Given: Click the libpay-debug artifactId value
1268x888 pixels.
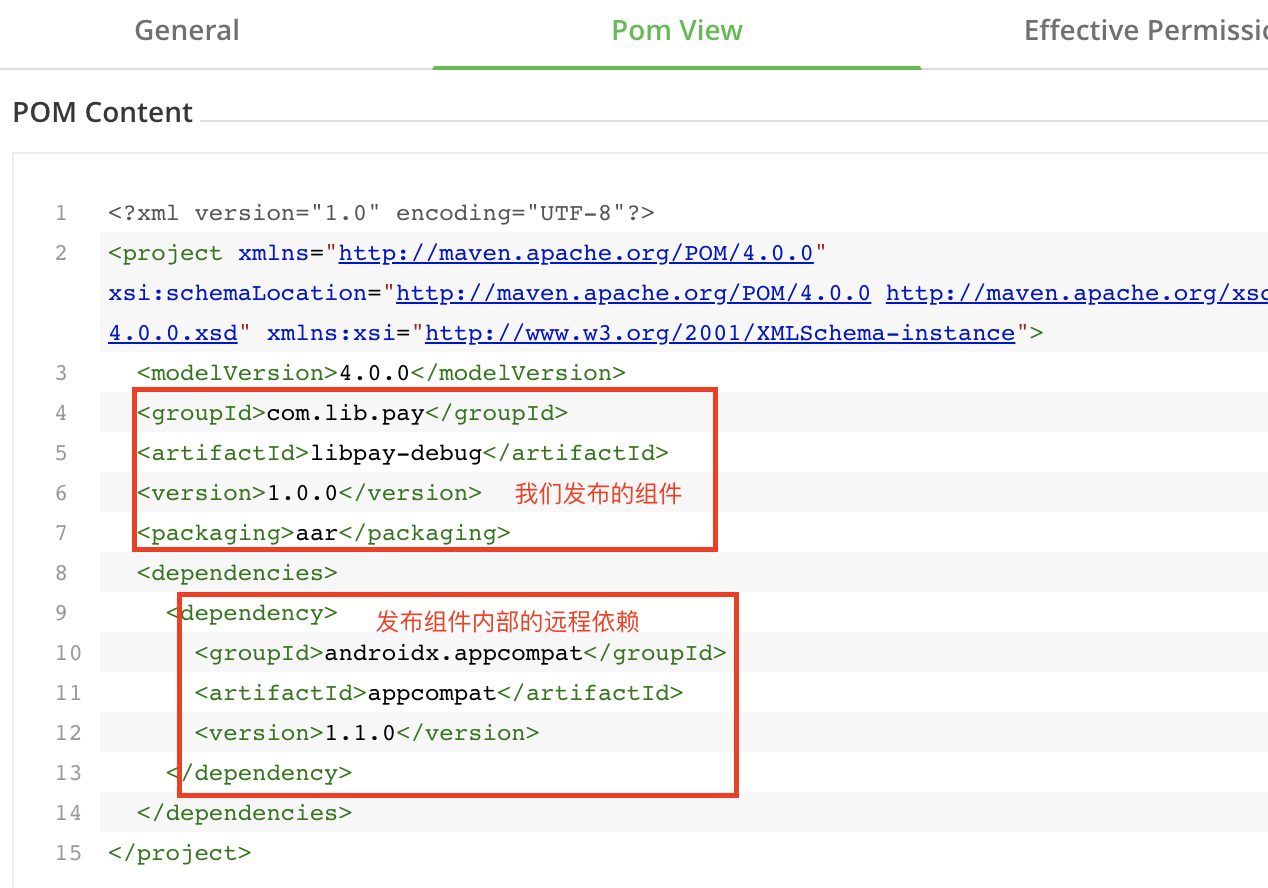Looking at the screenshot, I should pyautogui.click(x=396, y=453).
